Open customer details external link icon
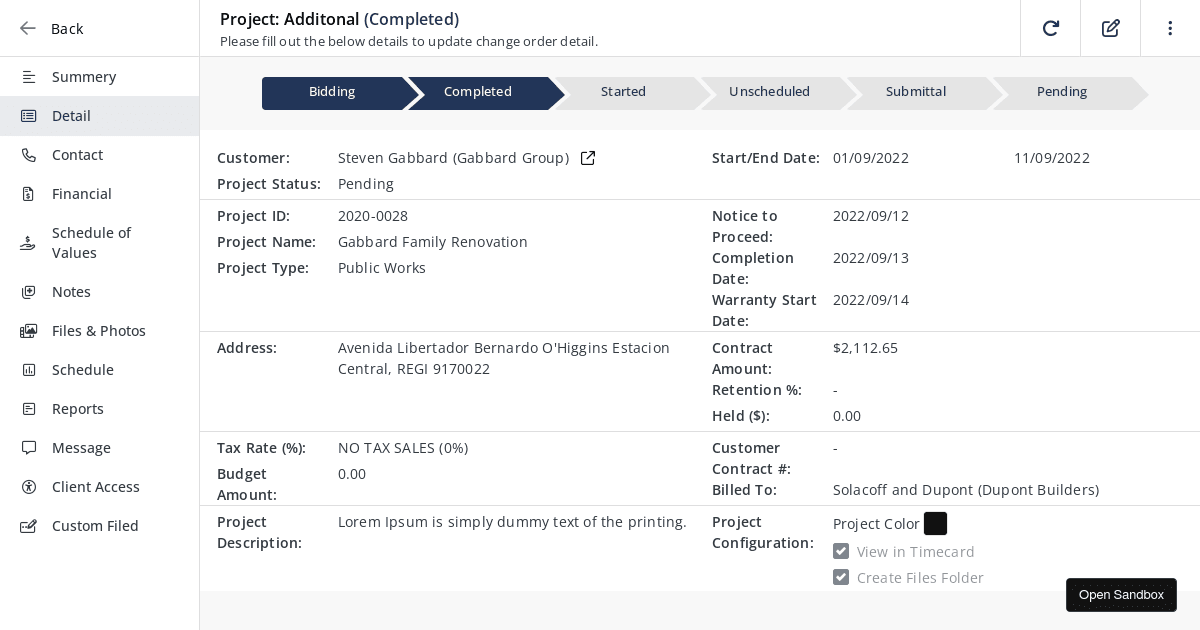Screen dimensions: 1200x630 588,158
